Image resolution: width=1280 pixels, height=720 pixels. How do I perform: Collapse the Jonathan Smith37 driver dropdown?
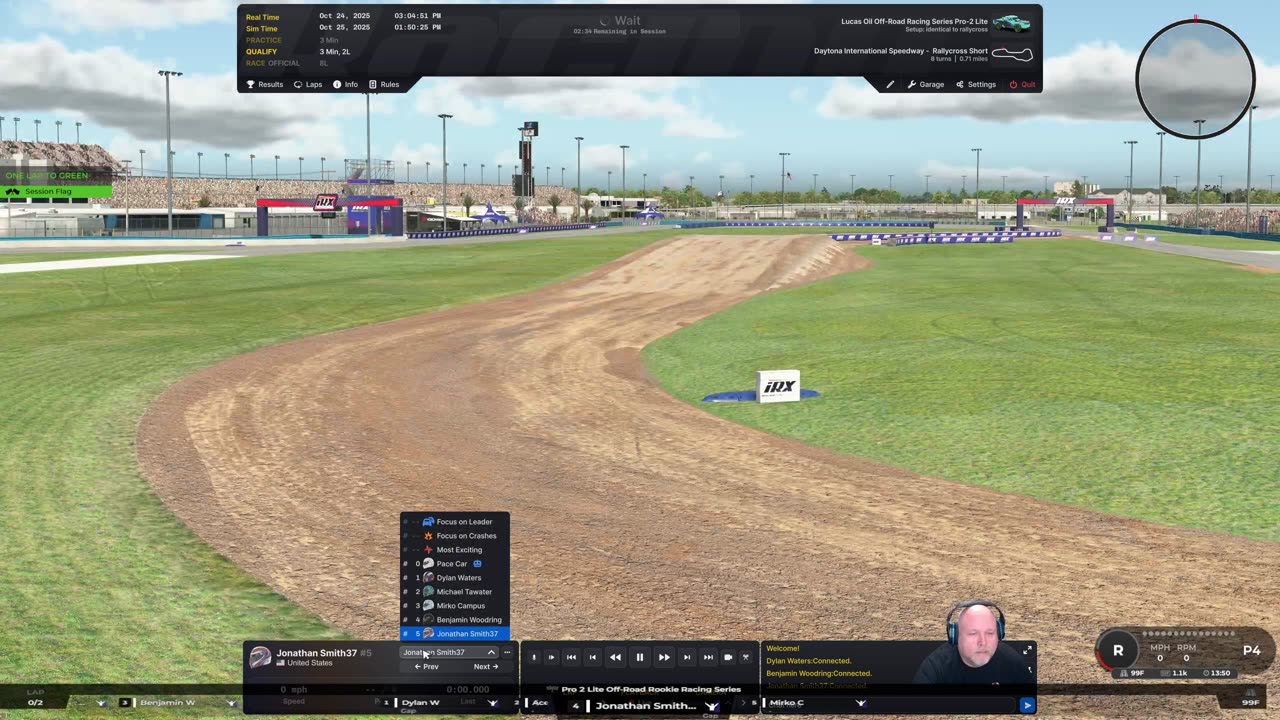click(x=449, y=652)
